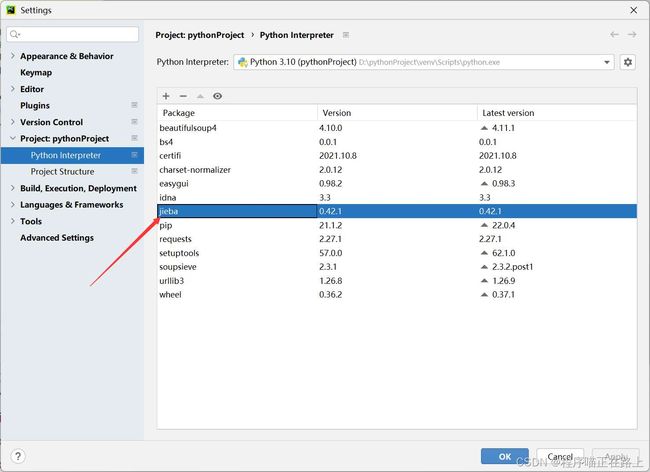Viewport: 650px width, 472px height.
Task: Click the project-level icon beside the Python Interpreter breadcrumb
Action: 346,35
